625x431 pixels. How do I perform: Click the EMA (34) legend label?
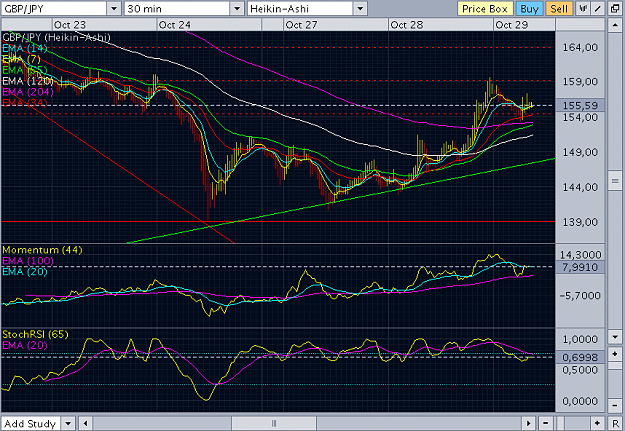[x=25, y=102]
